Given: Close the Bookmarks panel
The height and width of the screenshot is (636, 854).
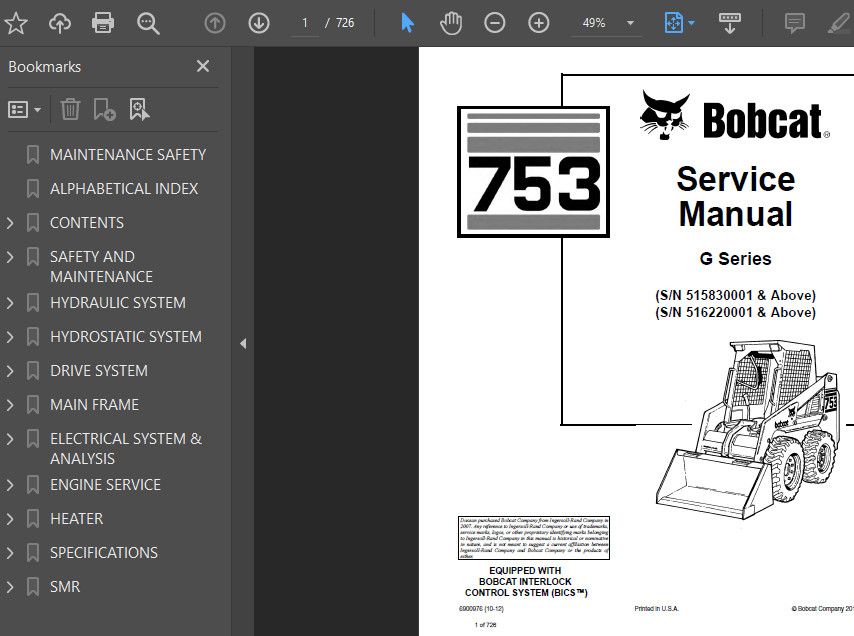Looking at the screenshot, I should [x=203, y=66].
